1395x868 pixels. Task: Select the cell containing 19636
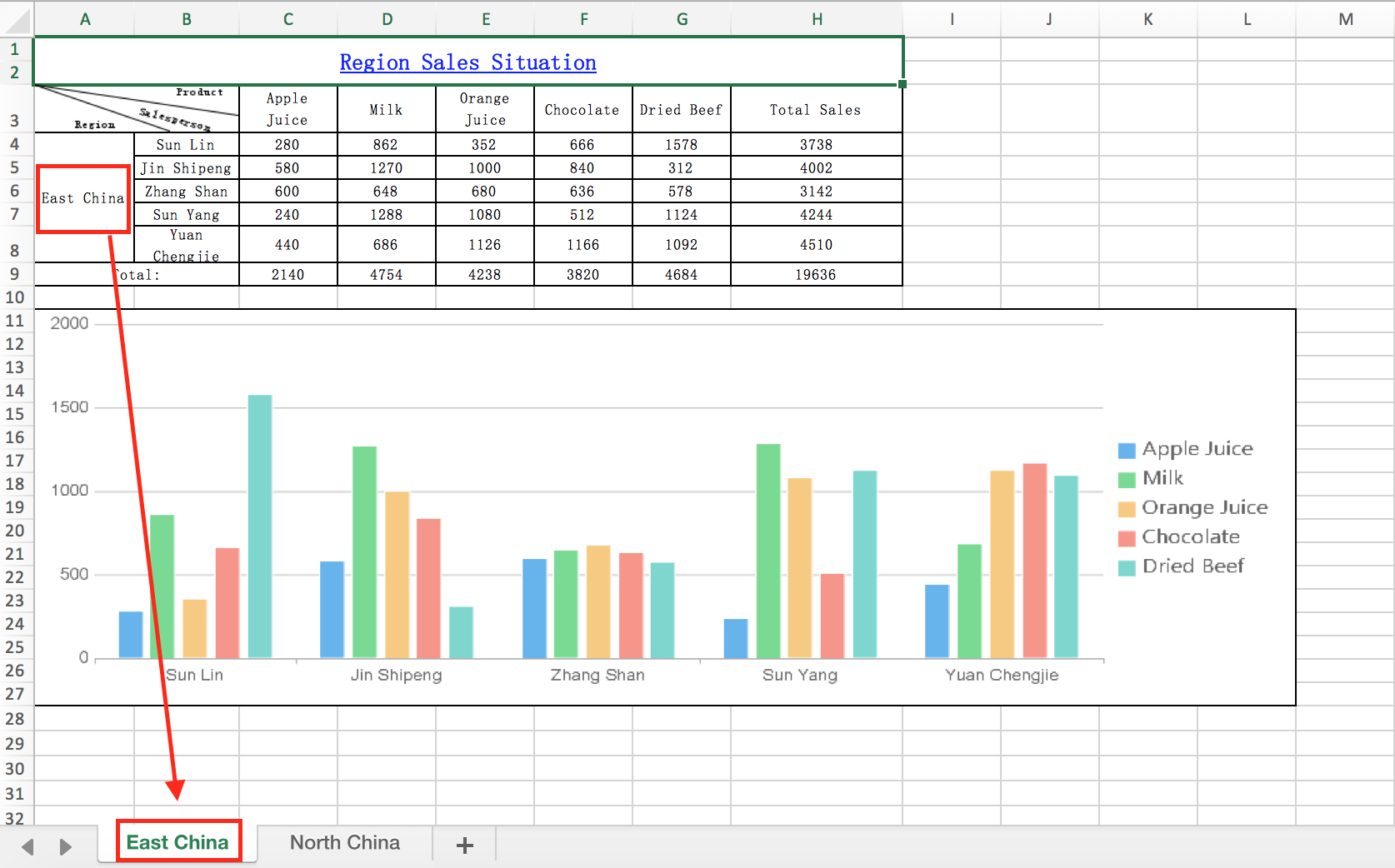[817, 274]
